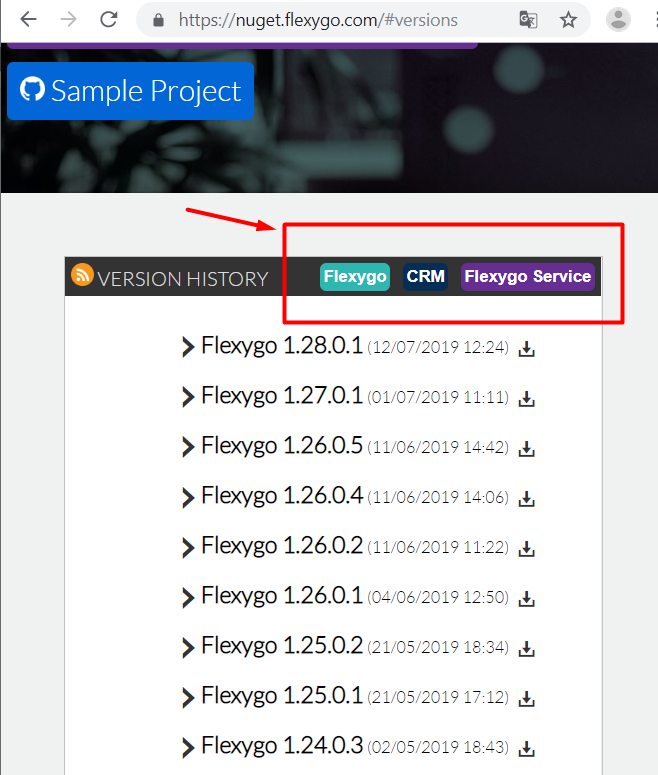Open the user profile avatar
Screen dimensions: 658x775
pos(618,20)
